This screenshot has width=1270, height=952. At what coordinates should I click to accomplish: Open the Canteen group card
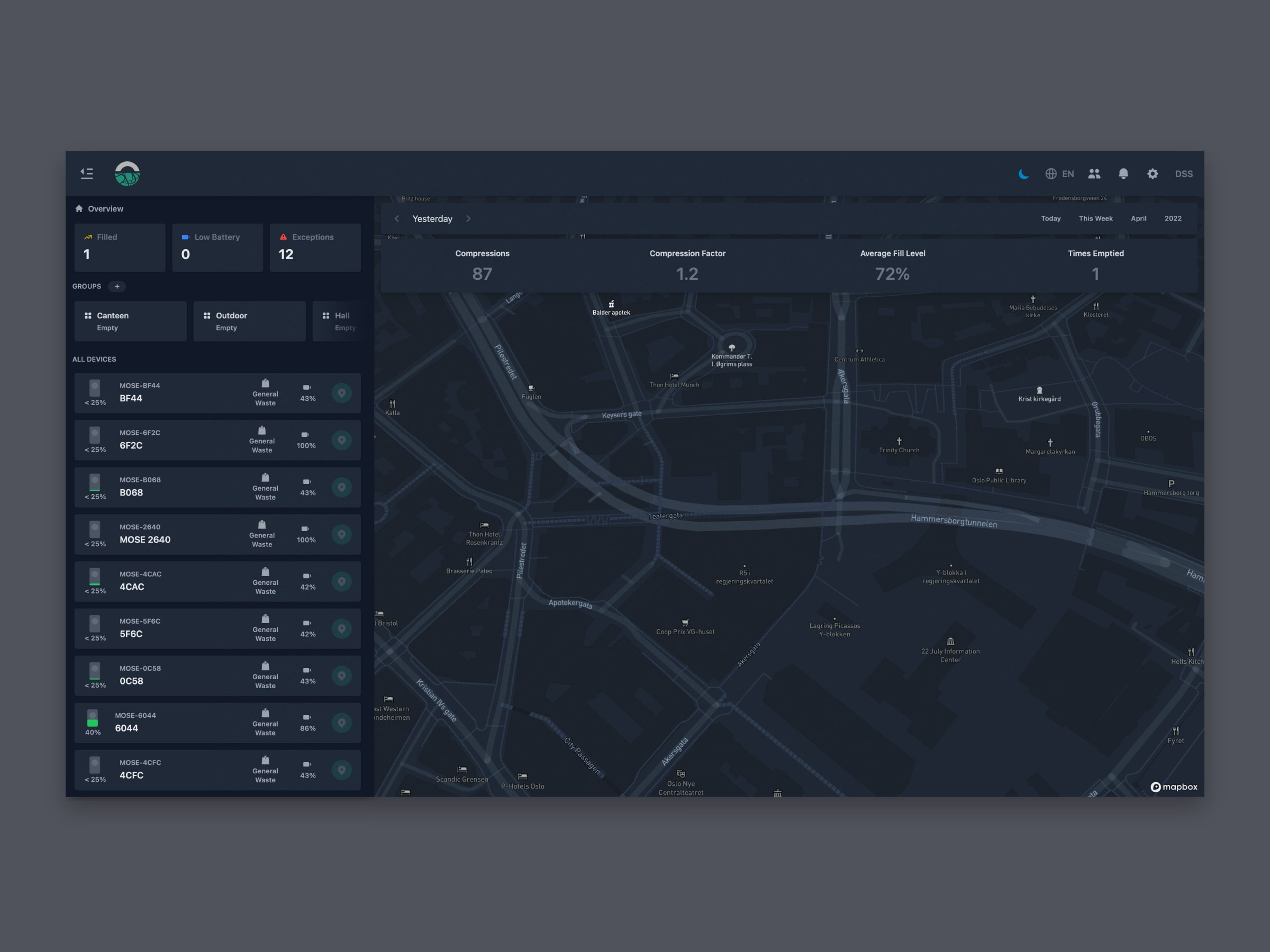(130, 322)
